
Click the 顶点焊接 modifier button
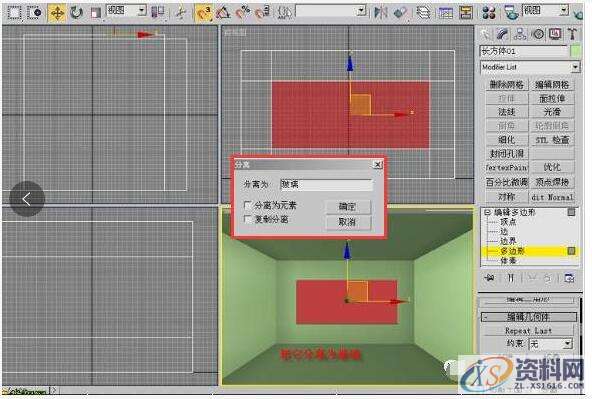552,182
